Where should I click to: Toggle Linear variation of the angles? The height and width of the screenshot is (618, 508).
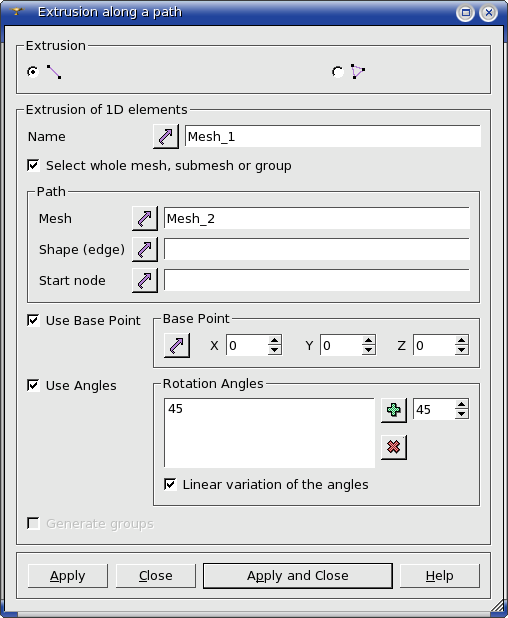click(x=170, y=484)
